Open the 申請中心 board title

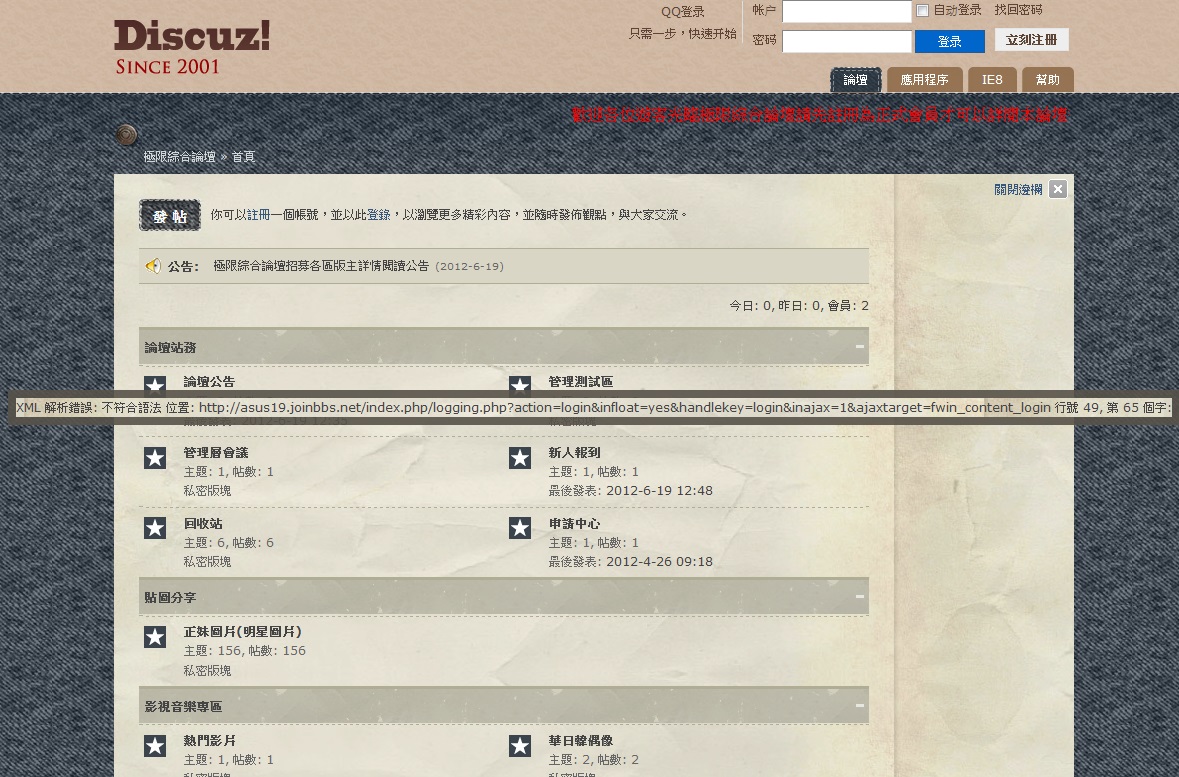coord(574,523)
